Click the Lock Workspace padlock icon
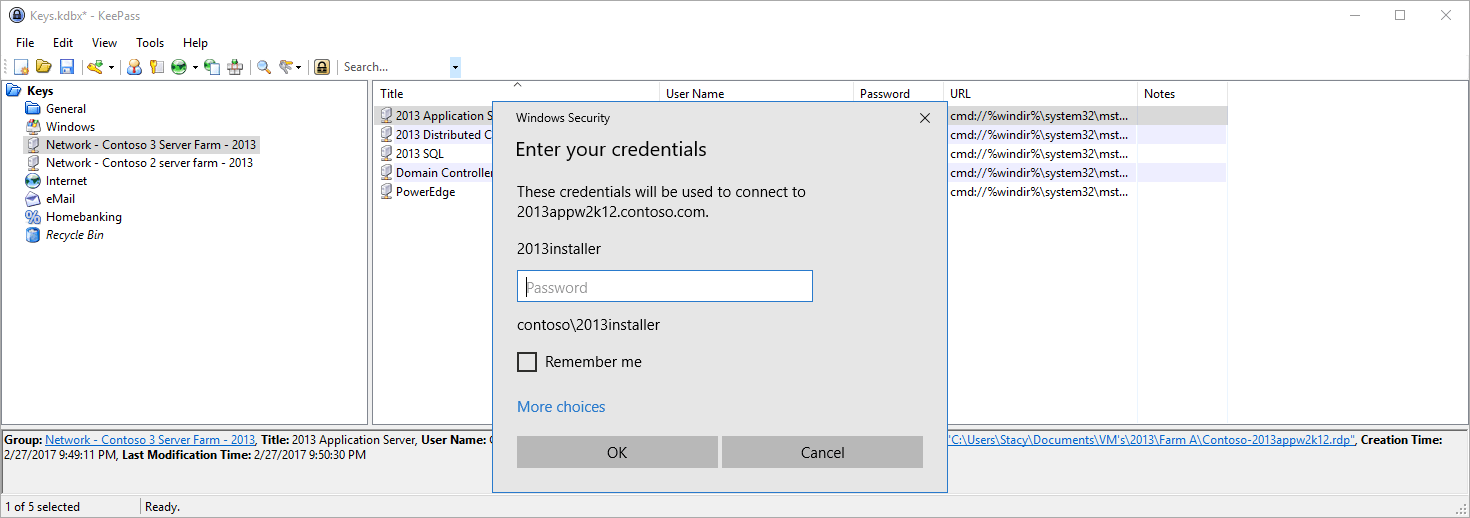Viewport: 1470px width, 518px height. 322,67
